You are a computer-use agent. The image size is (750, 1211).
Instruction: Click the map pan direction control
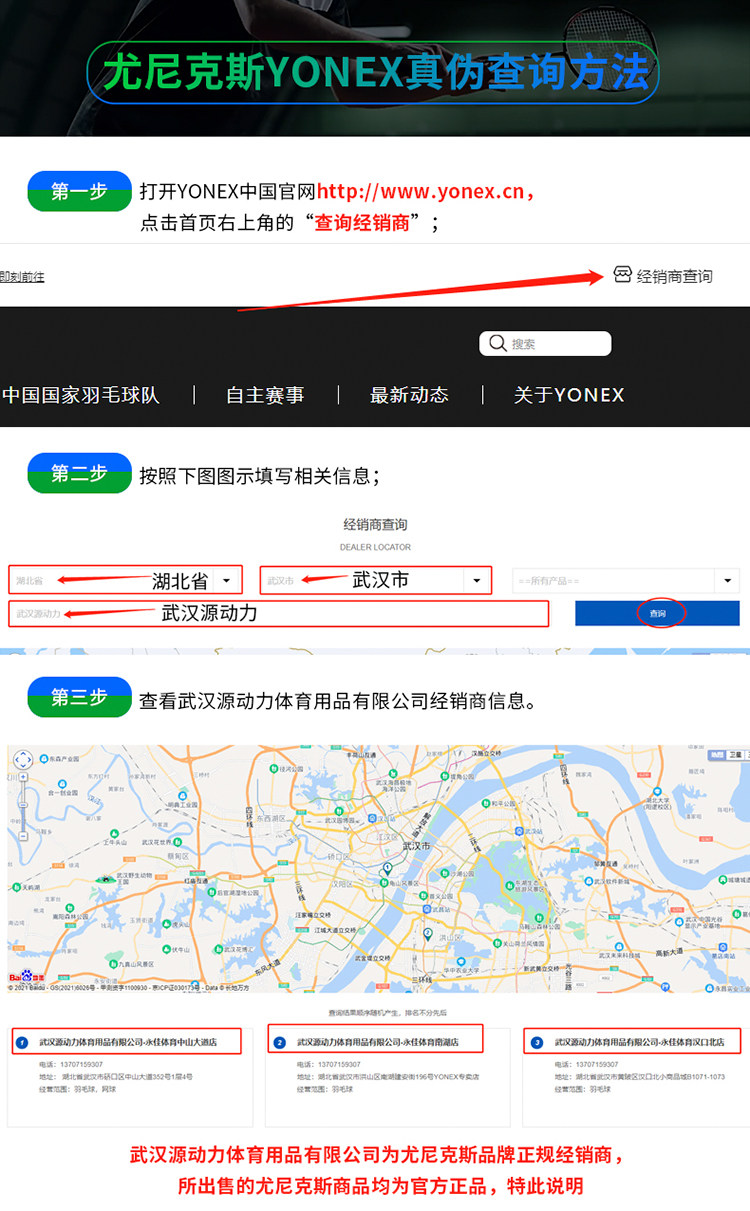23,761
